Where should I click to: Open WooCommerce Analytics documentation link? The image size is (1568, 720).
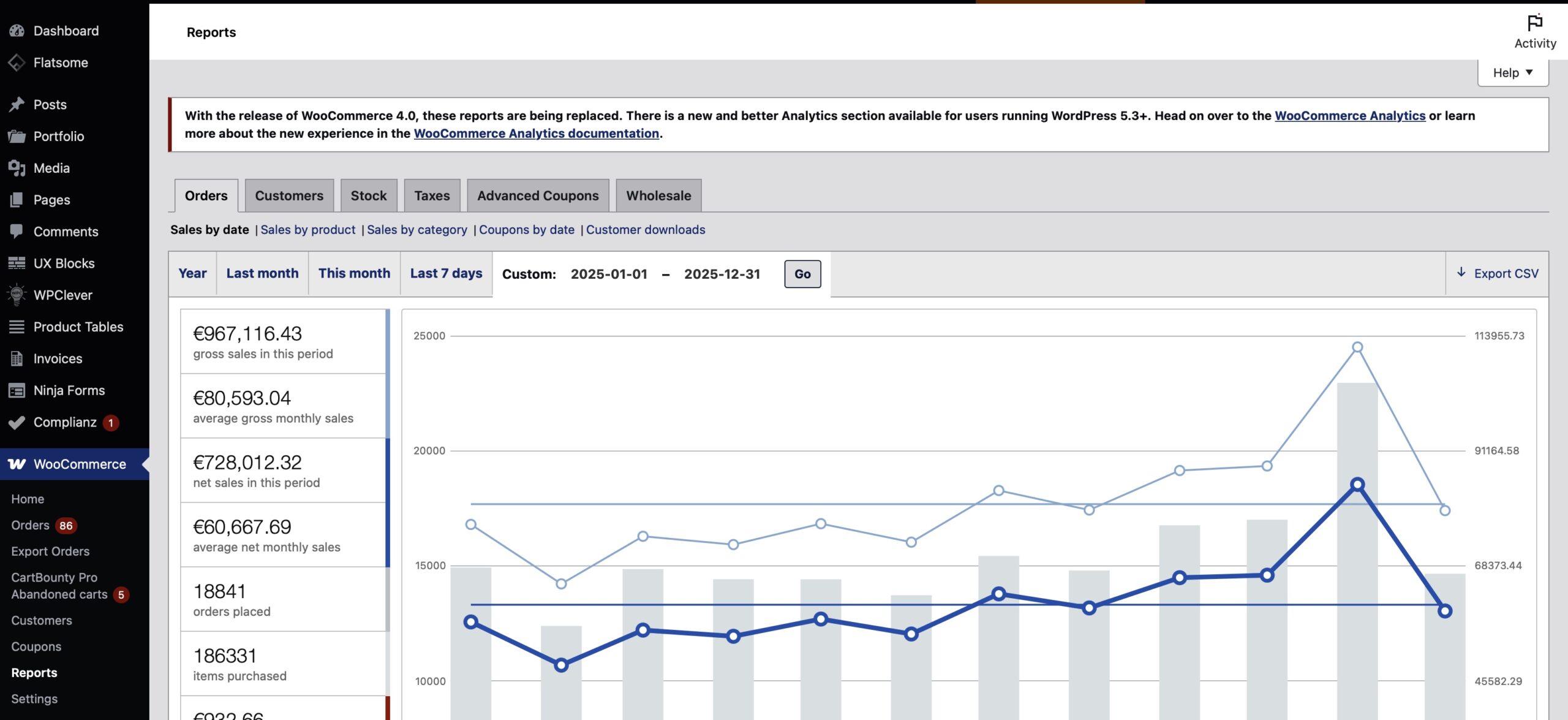click(536, 134)
